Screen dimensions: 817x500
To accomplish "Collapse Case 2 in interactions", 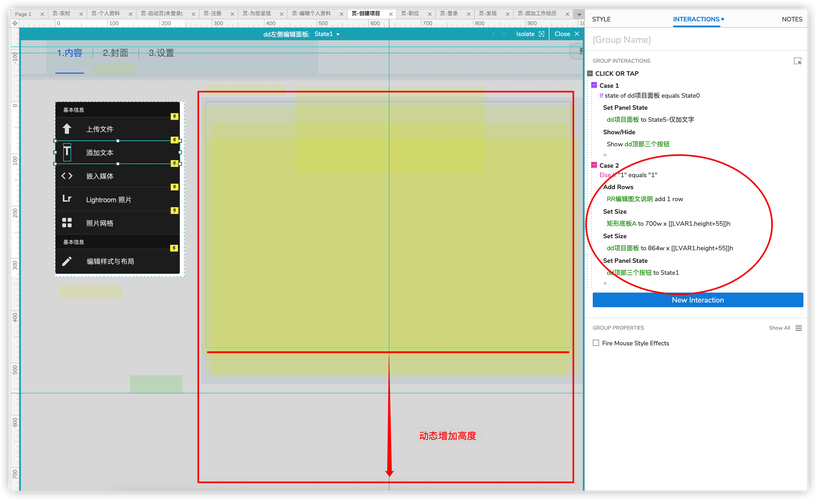I will [x=593, y=165].
